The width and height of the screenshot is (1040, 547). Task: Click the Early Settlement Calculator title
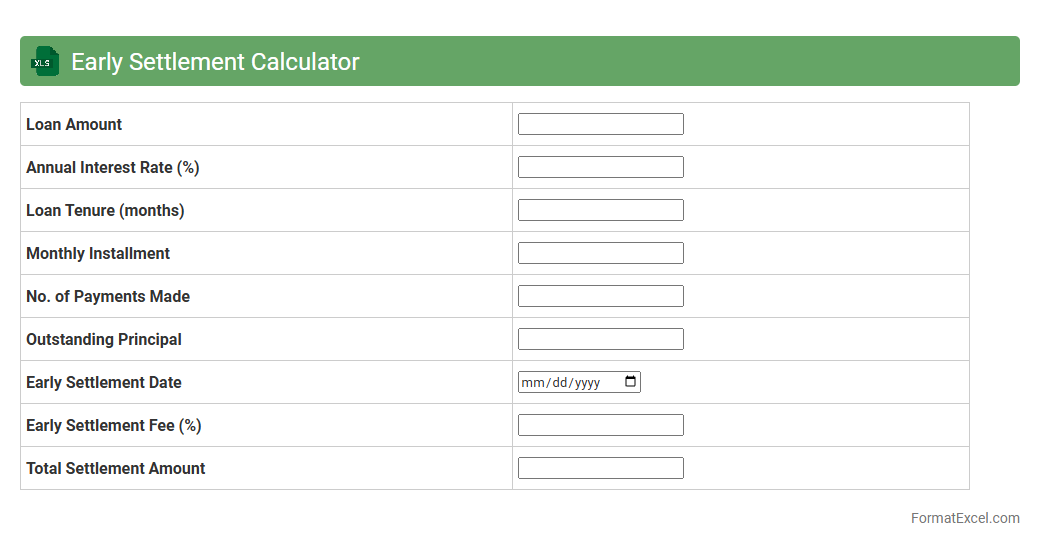pyautogui.click(x=215, y=62)
